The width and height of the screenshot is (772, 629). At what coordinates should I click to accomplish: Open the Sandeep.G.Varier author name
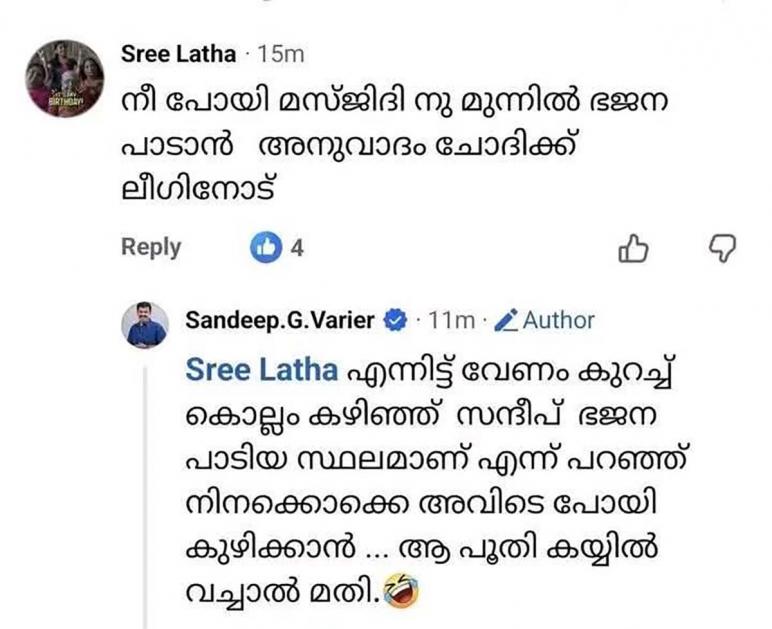[x=280, y=321]
